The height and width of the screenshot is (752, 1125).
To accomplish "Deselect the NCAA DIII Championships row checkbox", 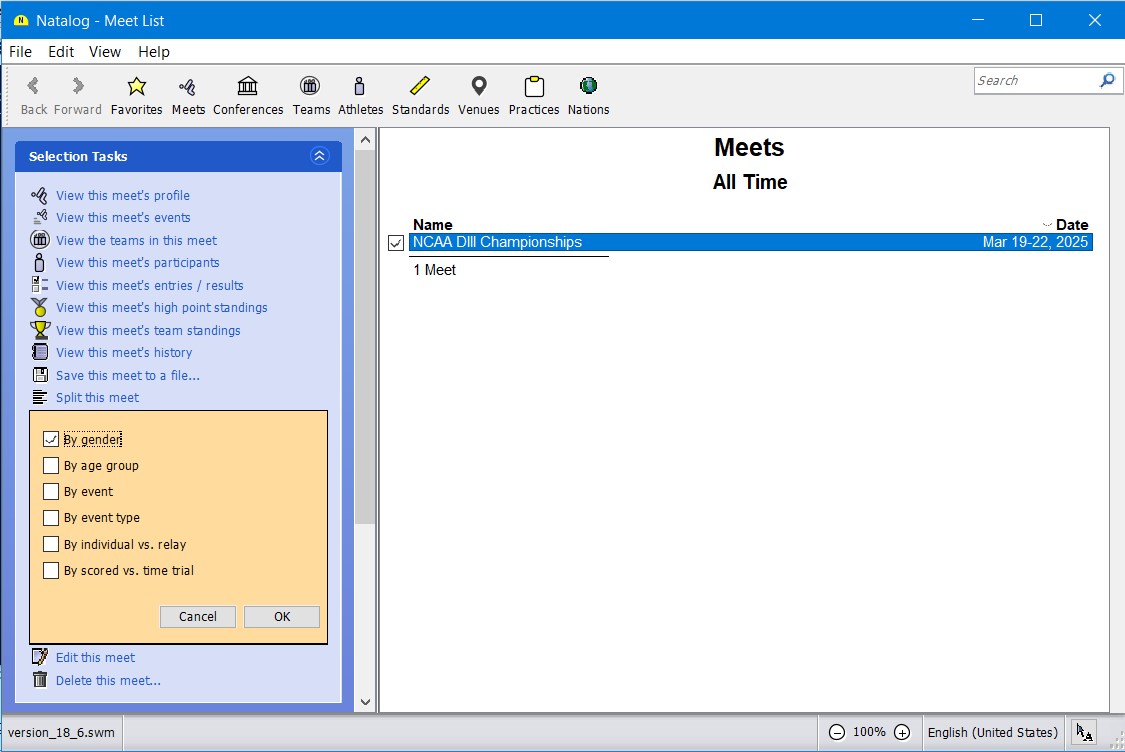I will [396, 243].
